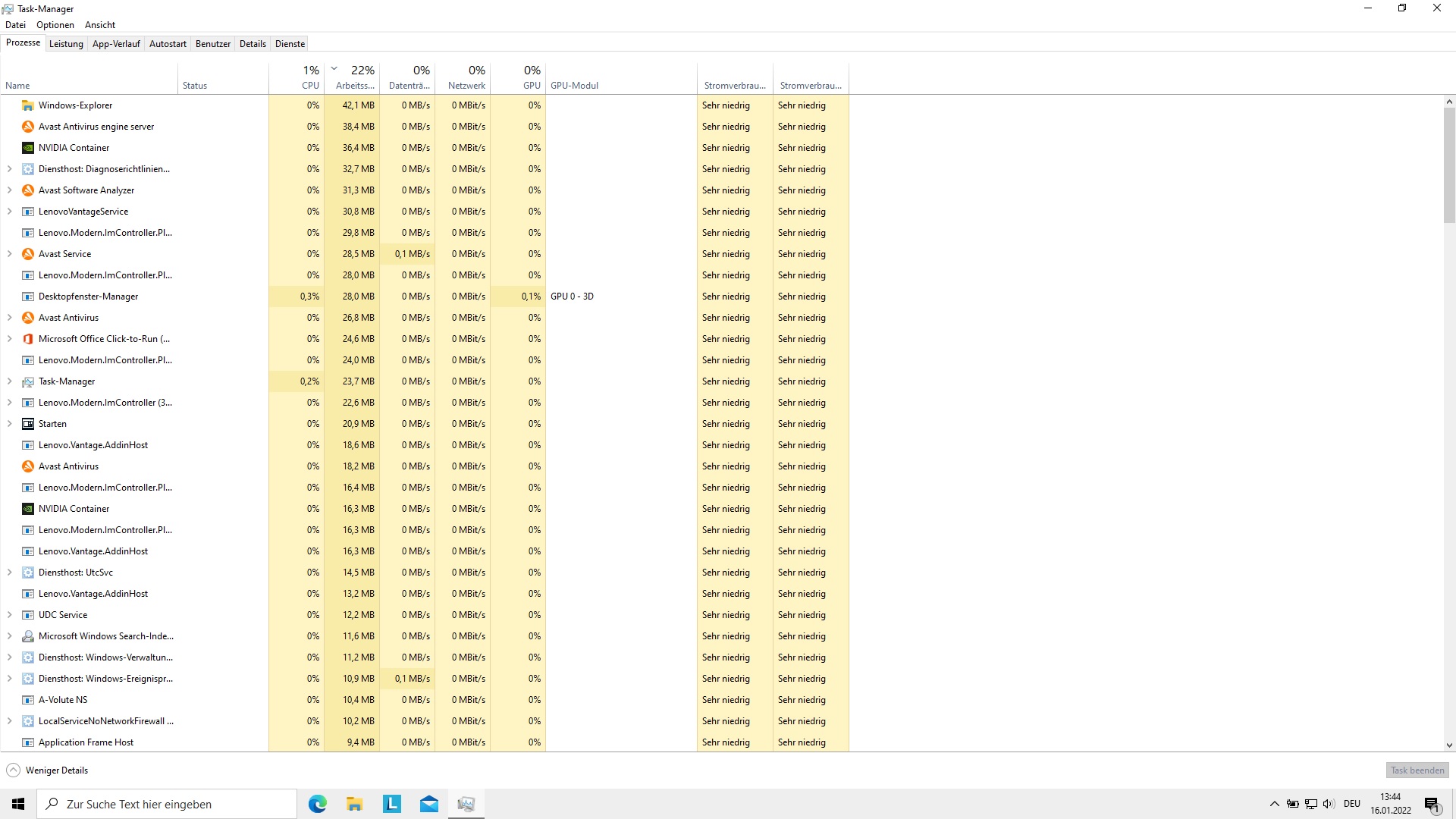Image resolution: width=1456 pixels, height=819 pixels.
Task: Click the Windows-Explorer process icon
Action: 28,105
